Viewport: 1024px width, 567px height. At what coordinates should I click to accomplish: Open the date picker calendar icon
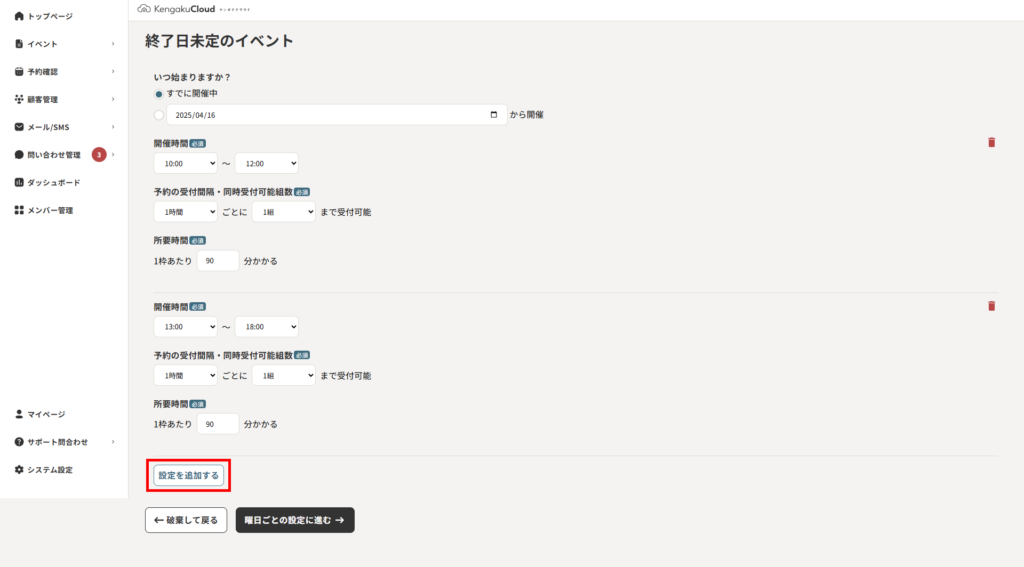click(494, 114)
